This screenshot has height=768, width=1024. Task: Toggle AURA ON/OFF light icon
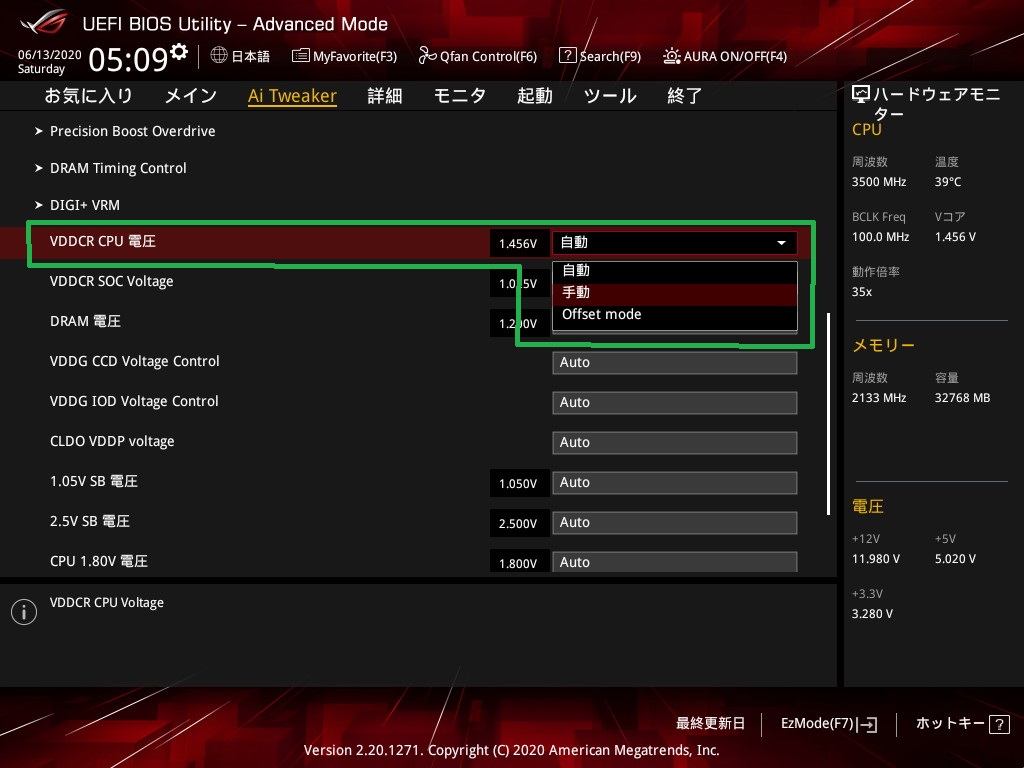tap(671, 56)
